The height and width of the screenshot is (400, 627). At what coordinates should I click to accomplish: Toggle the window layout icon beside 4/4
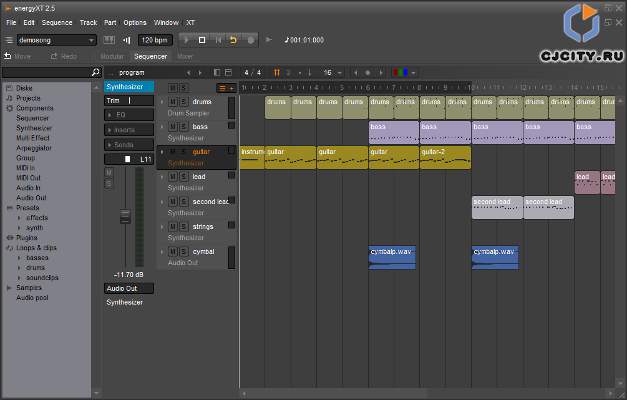[228, 72]
